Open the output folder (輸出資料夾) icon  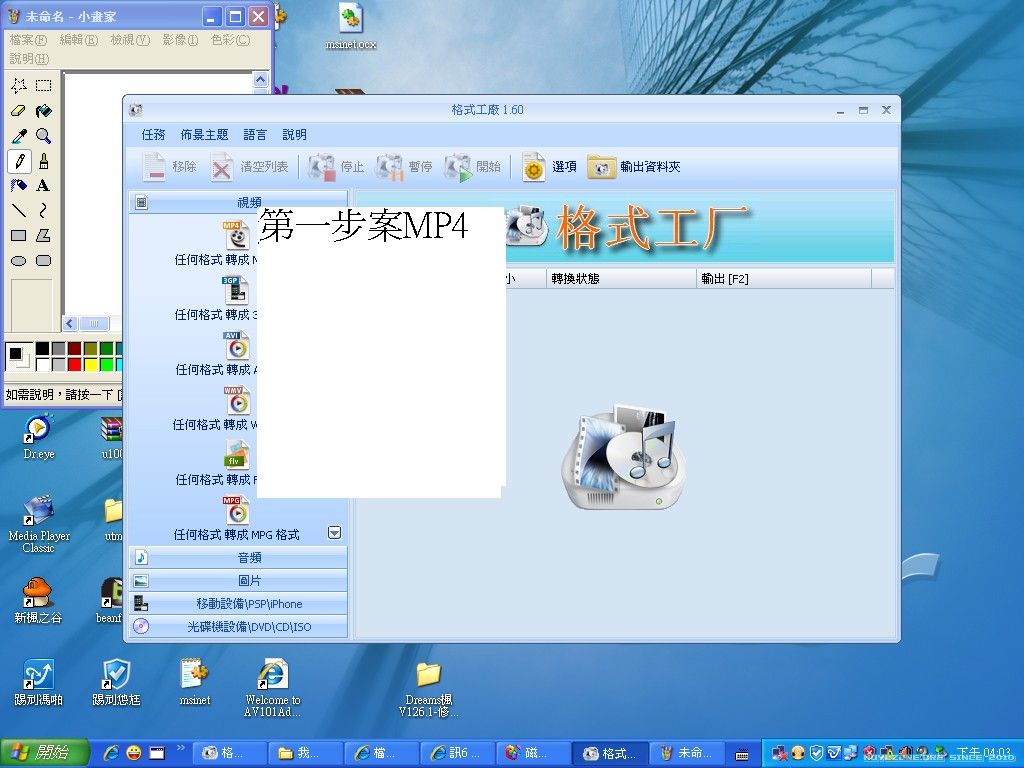tap(601, 167)
